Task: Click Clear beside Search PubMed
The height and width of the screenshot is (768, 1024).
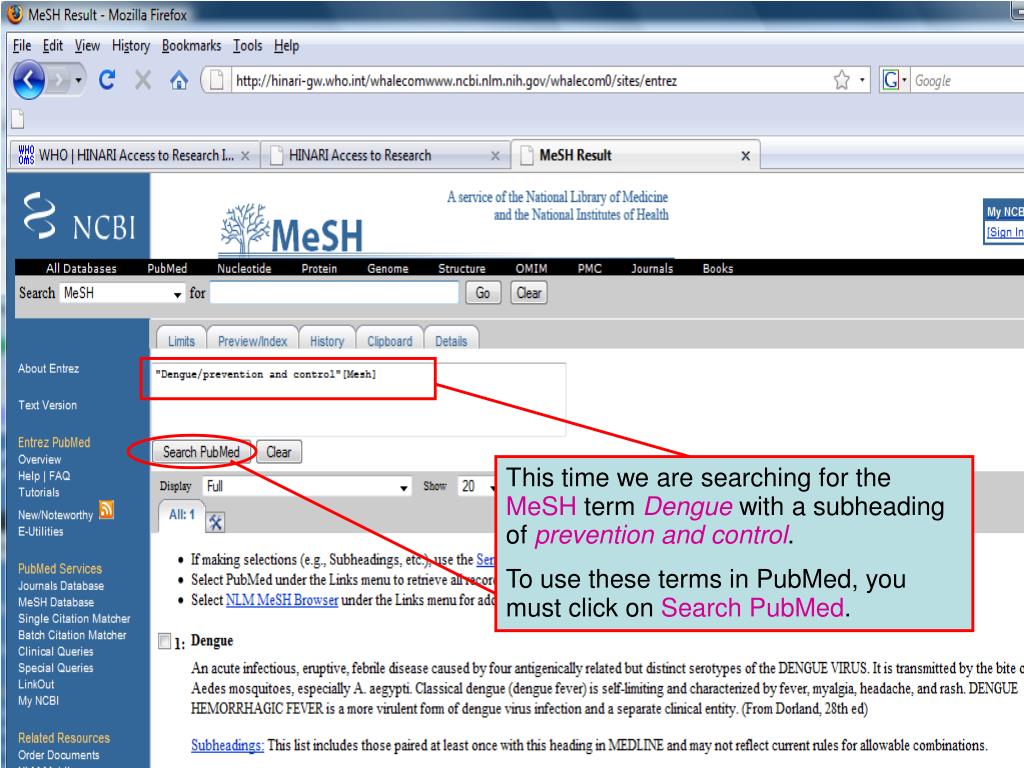Action: click(279, 452)
